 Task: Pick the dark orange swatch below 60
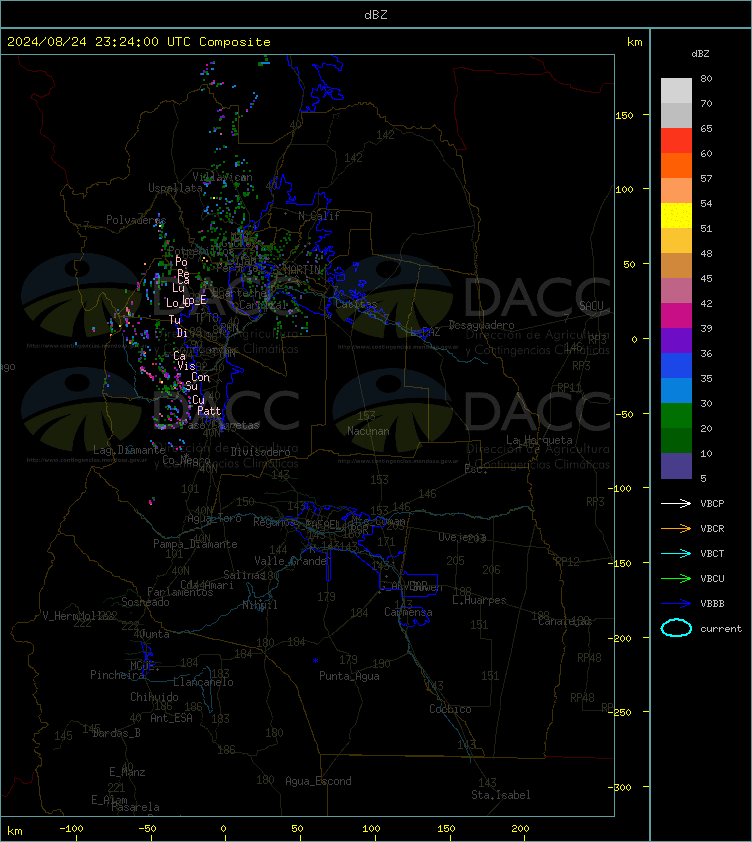676,165
